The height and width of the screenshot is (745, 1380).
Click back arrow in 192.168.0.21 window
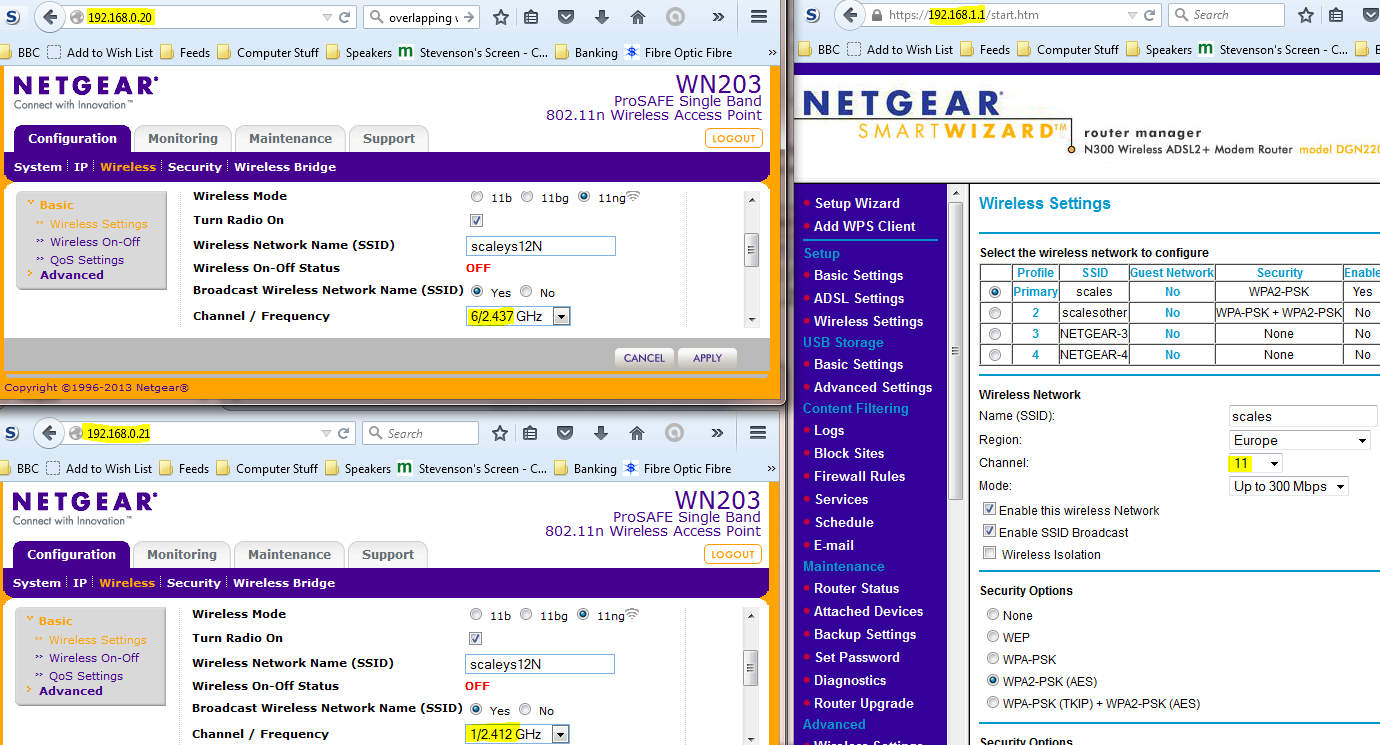50,433
